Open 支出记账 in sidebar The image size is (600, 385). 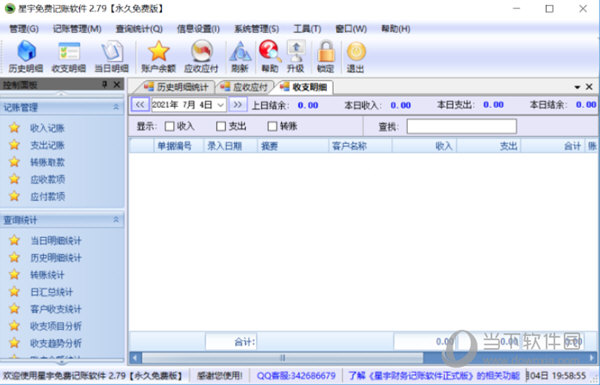[x=47, y=145]
